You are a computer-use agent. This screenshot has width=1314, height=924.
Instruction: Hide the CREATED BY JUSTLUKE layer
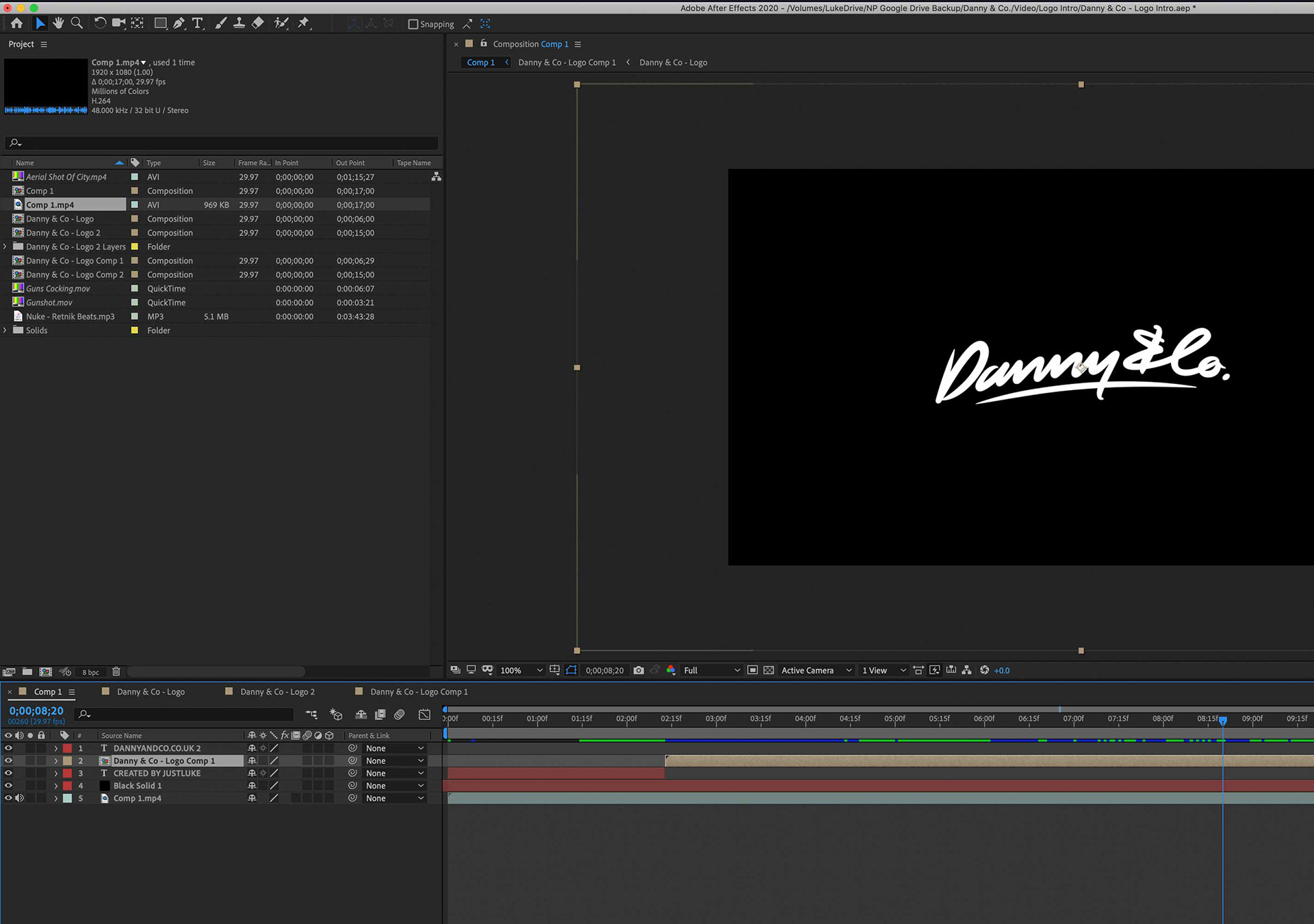(8, 773)
